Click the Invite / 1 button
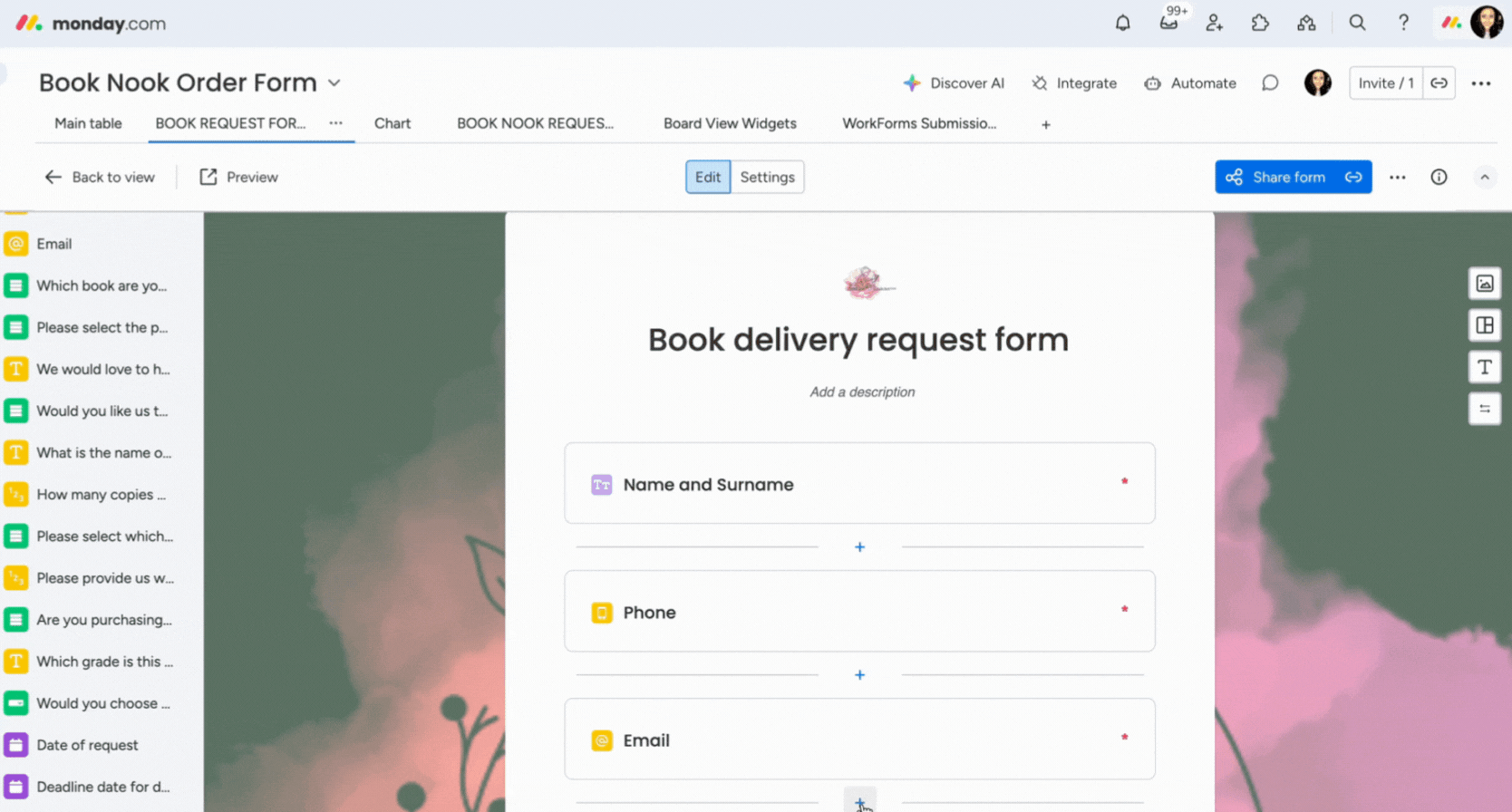 pos(1386,83)
